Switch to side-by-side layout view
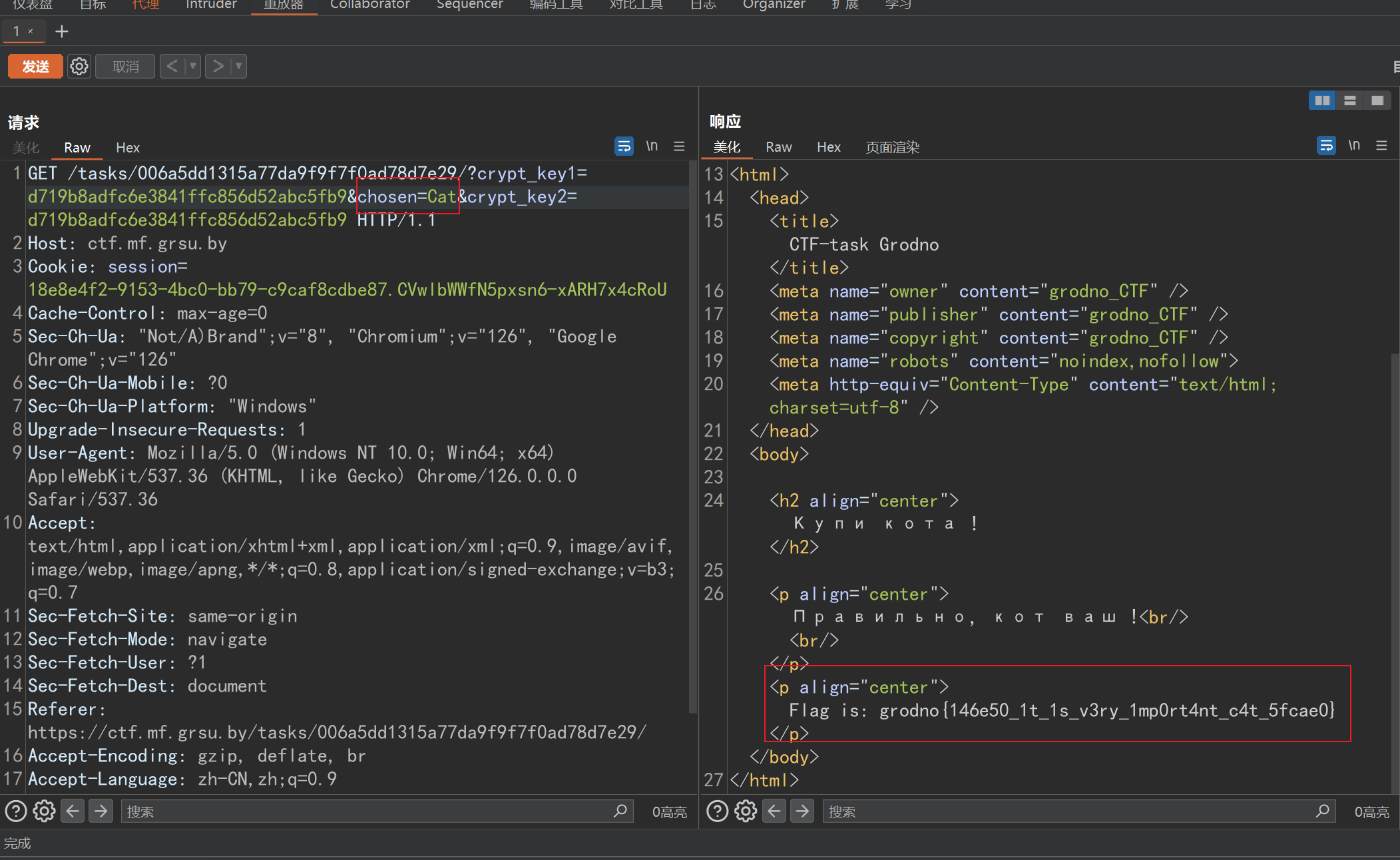The width and height of the screenshot is (1400, 860). coord(1322,101)
